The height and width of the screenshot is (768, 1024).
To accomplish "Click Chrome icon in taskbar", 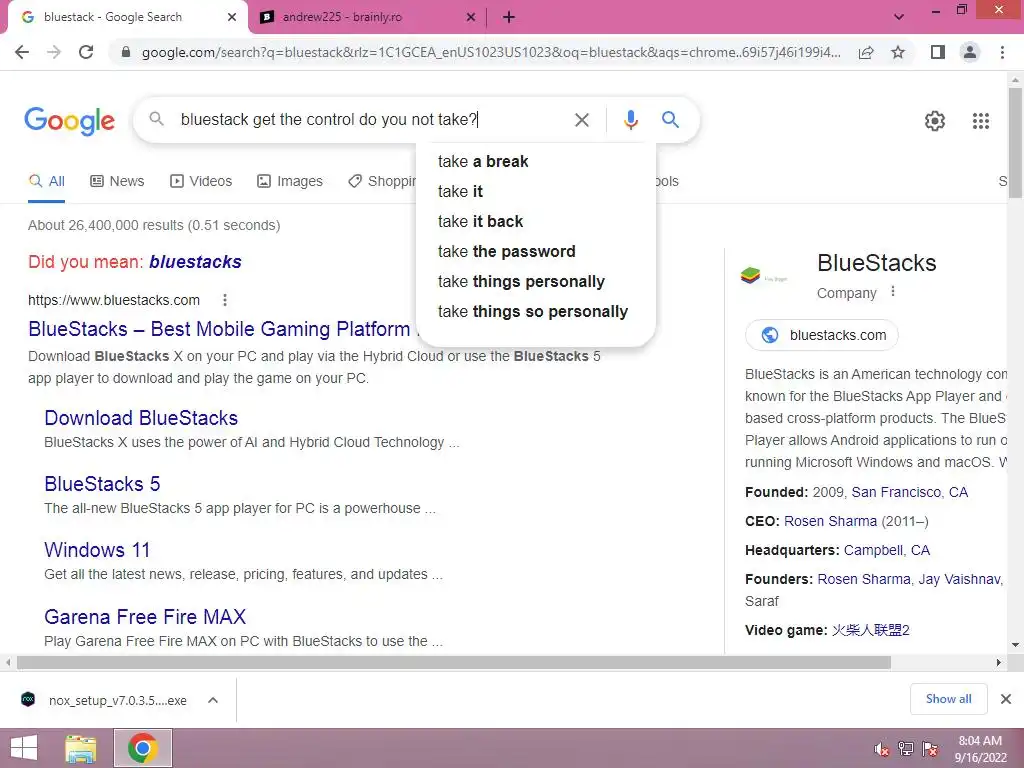I will 142,748.
